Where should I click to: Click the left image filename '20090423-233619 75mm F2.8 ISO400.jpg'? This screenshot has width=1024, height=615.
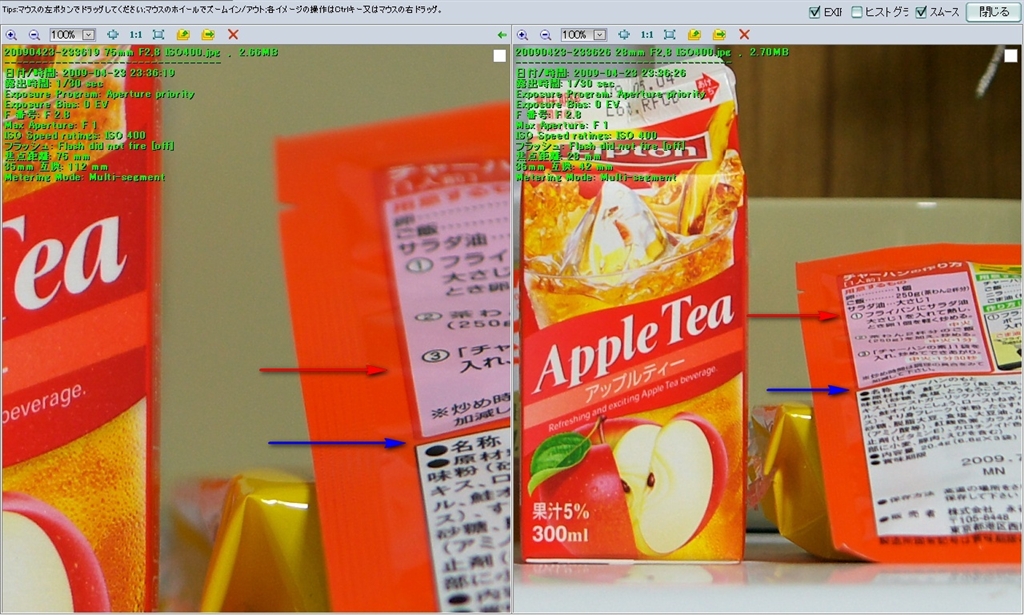112,52
